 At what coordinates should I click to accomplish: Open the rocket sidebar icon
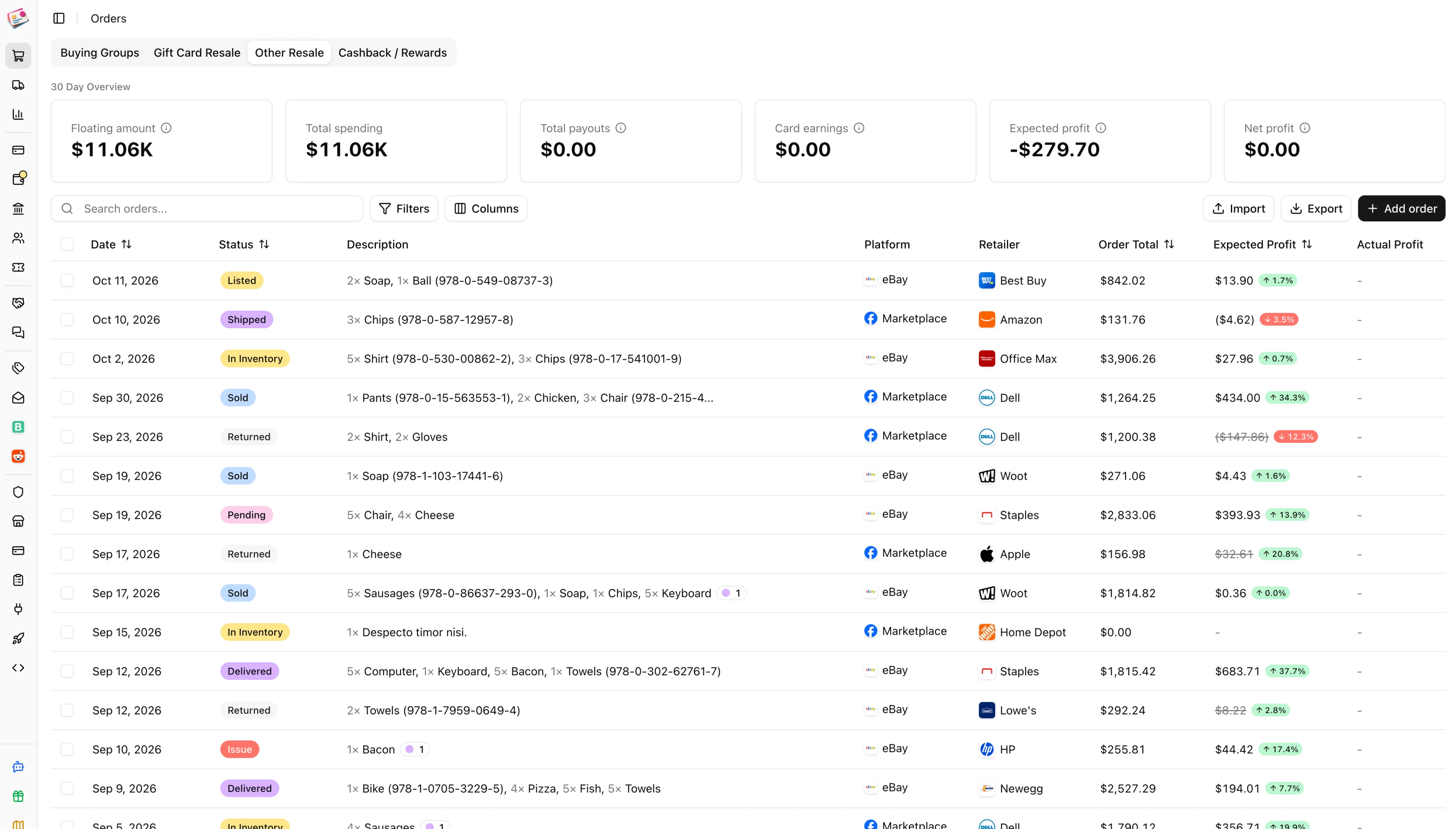(18, 638)
